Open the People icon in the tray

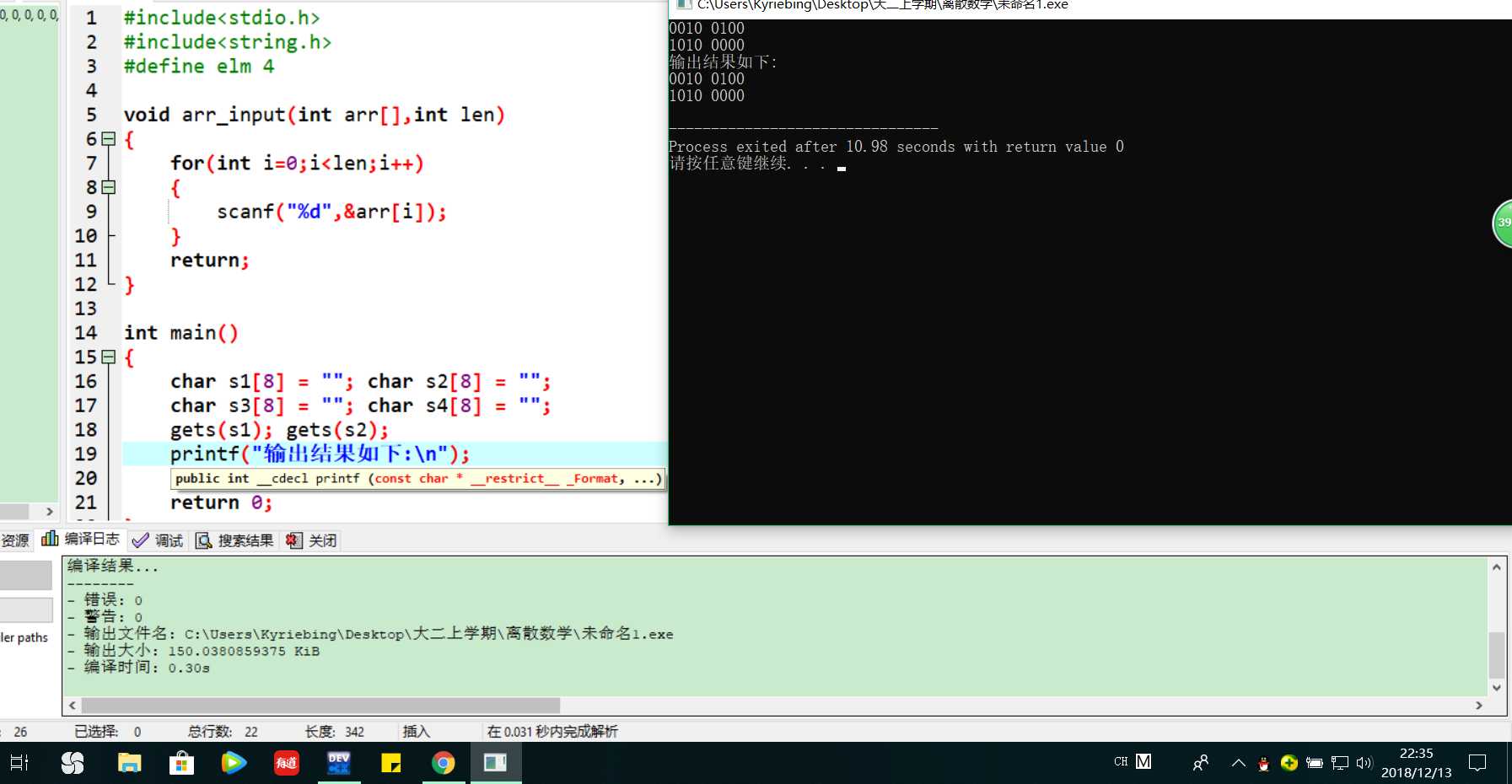1201,763
